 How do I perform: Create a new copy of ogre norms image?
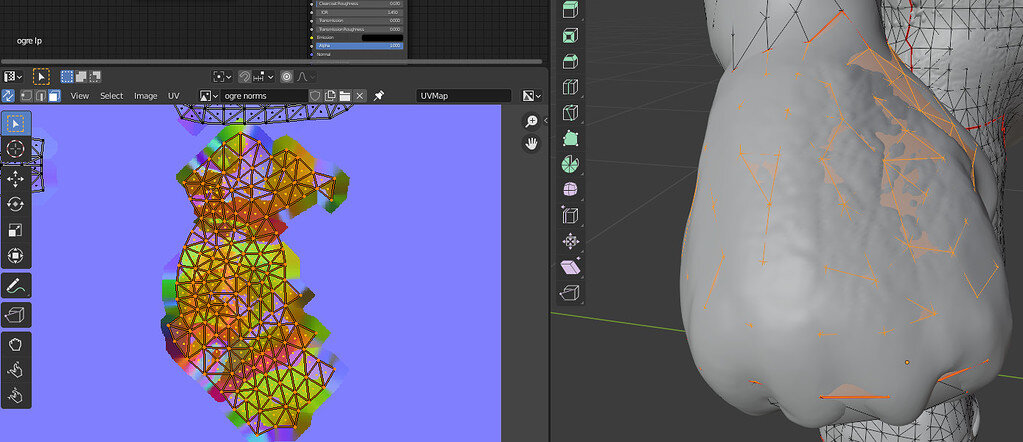[x=330, y=96]
